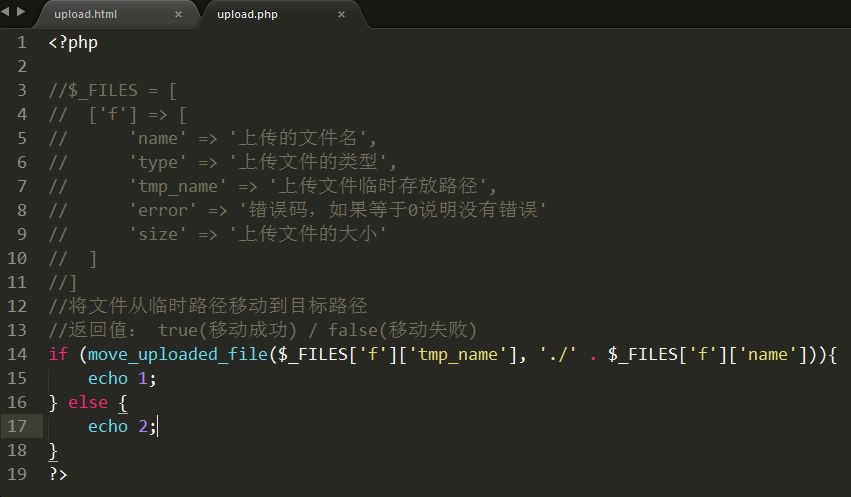The image size is (851, 497).
Task: Click echo 1 statement on line 15
Action: pyautogui.click(x=122, y=378)
